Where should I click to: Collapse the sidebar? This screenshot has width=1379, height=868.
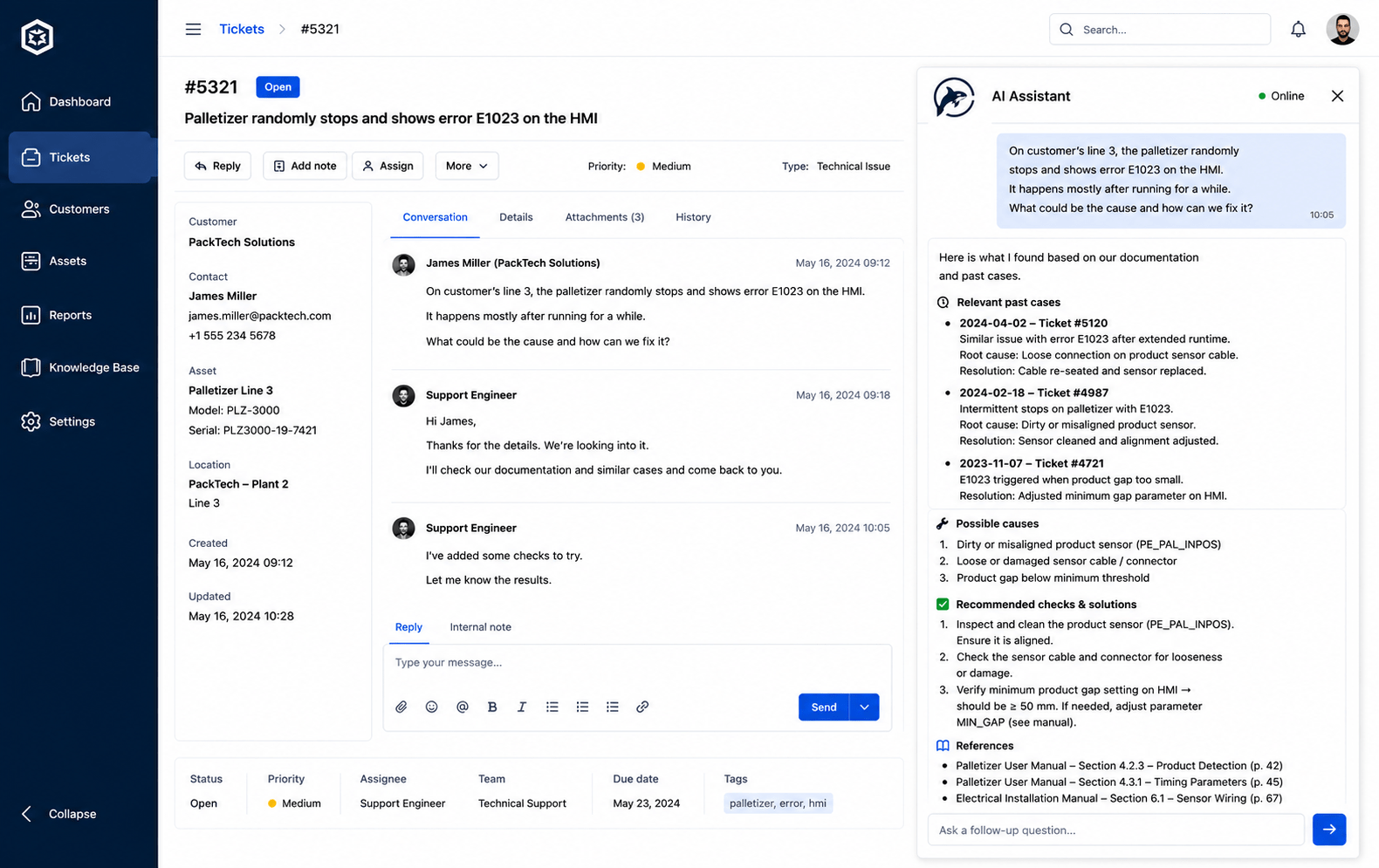(59, 814)
